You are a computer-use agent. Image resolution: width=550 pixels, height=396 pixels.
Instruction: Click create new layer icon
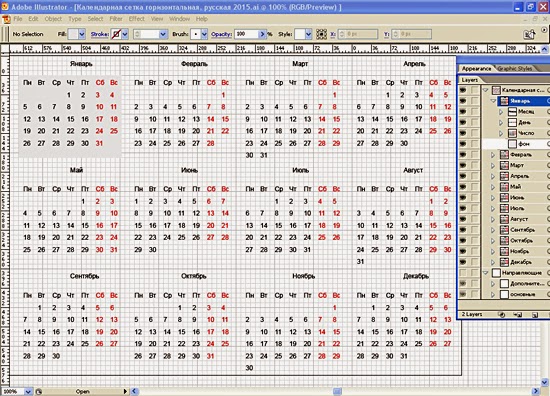pos(535,315)
